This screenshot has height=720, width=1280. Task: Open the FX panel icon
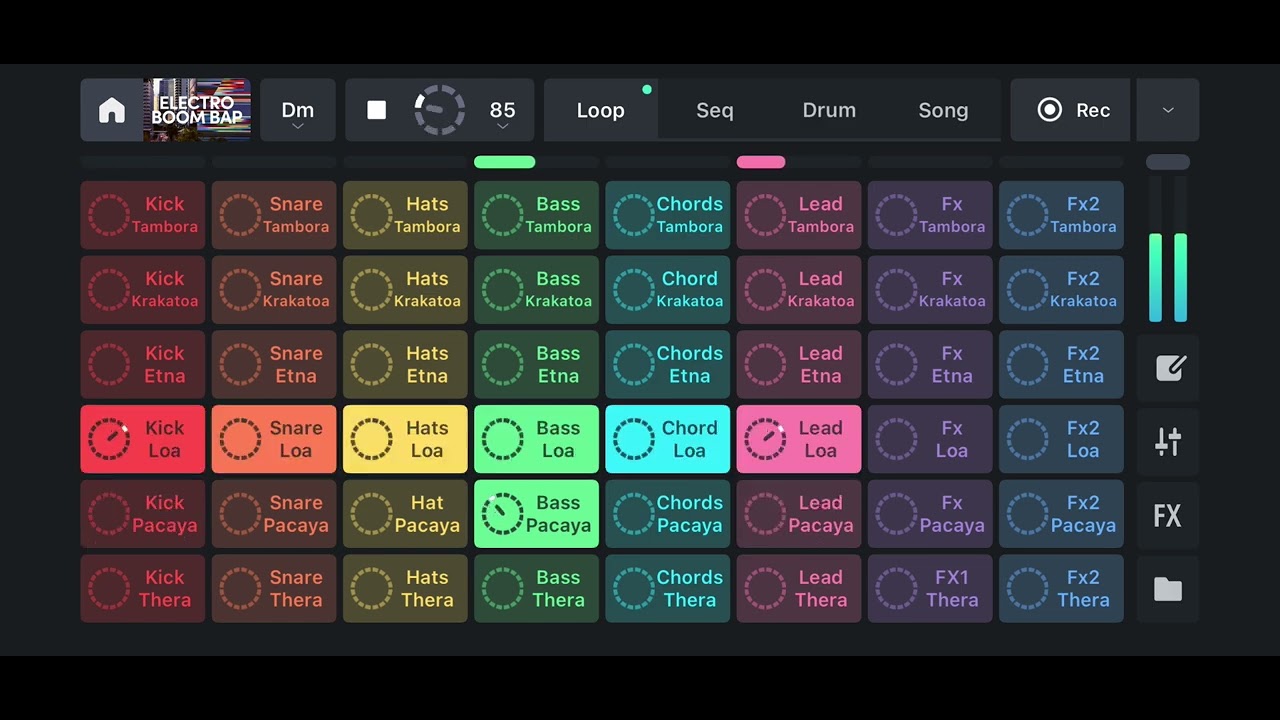coord(1168,516)
